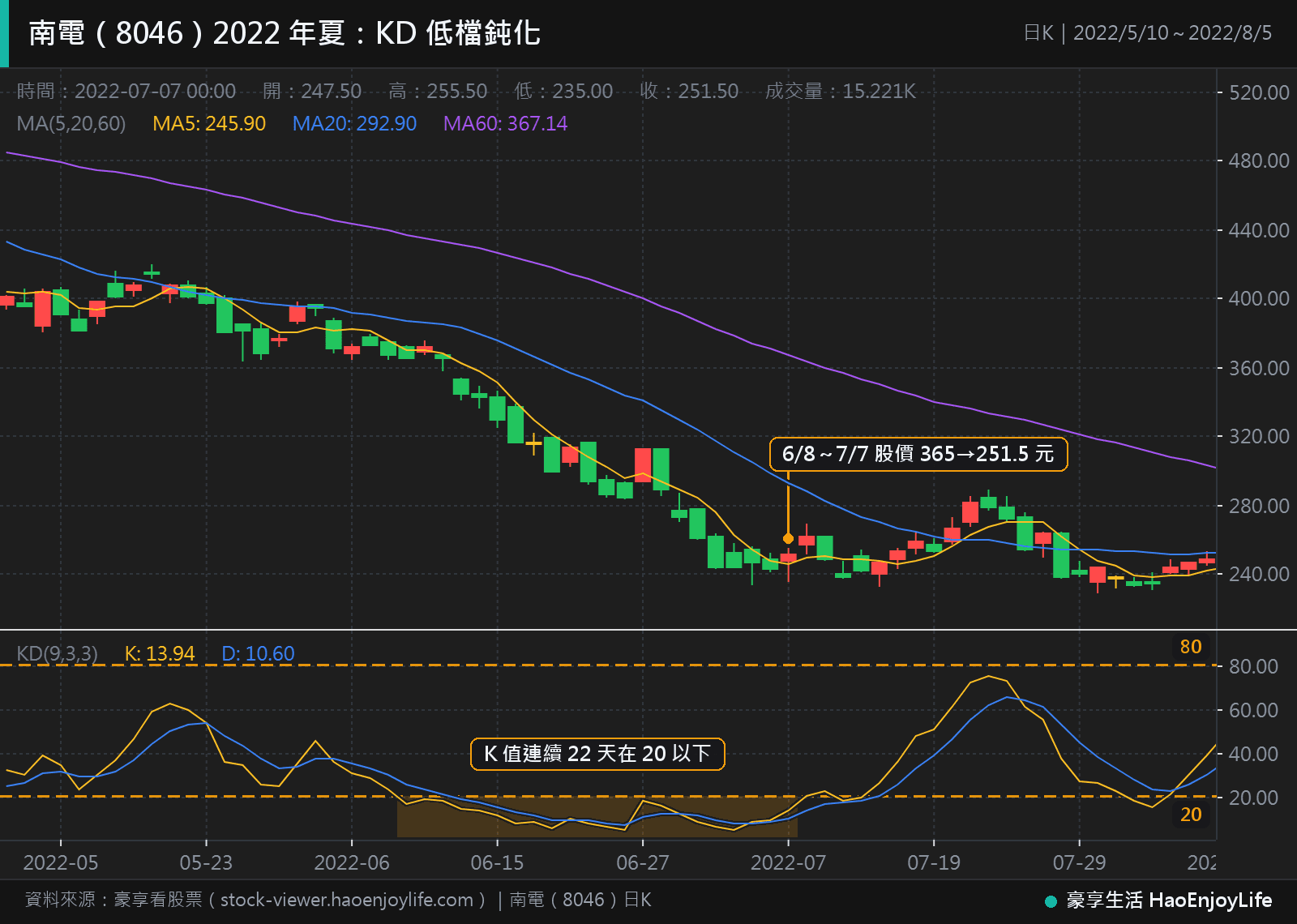Click the 240.00 price axis label

(1259, 574)
